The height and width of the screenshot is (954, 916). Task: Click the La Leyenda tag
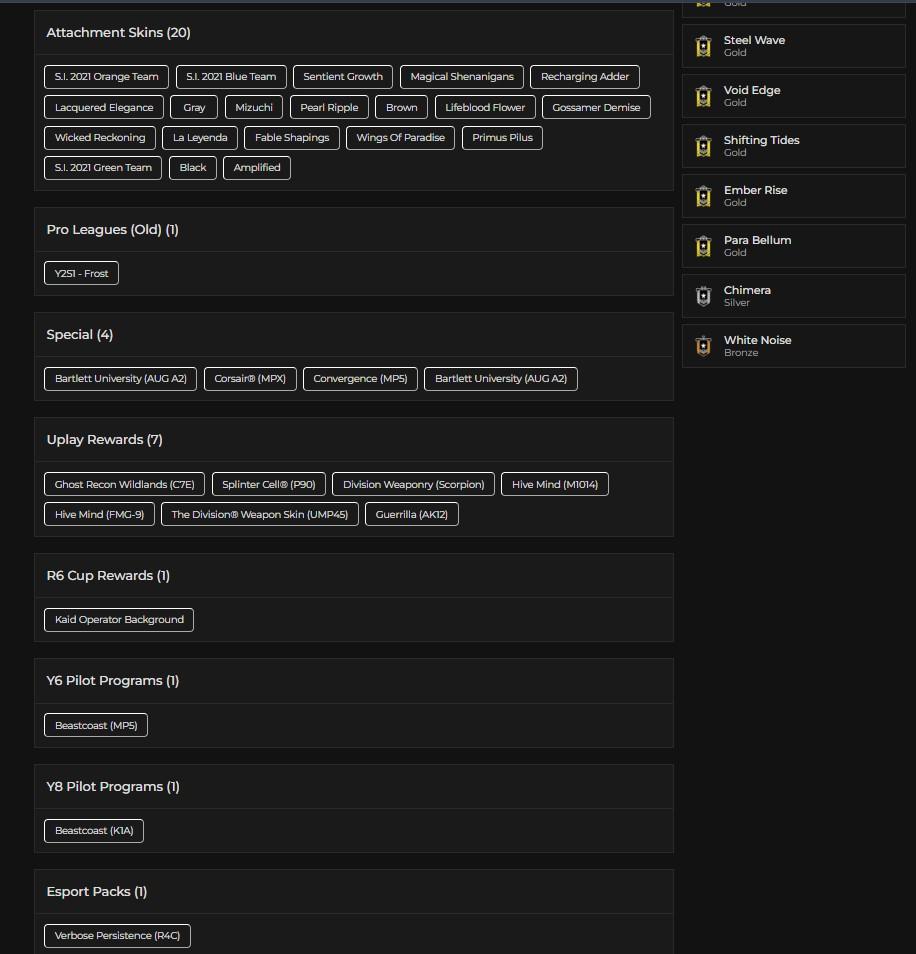200,138
